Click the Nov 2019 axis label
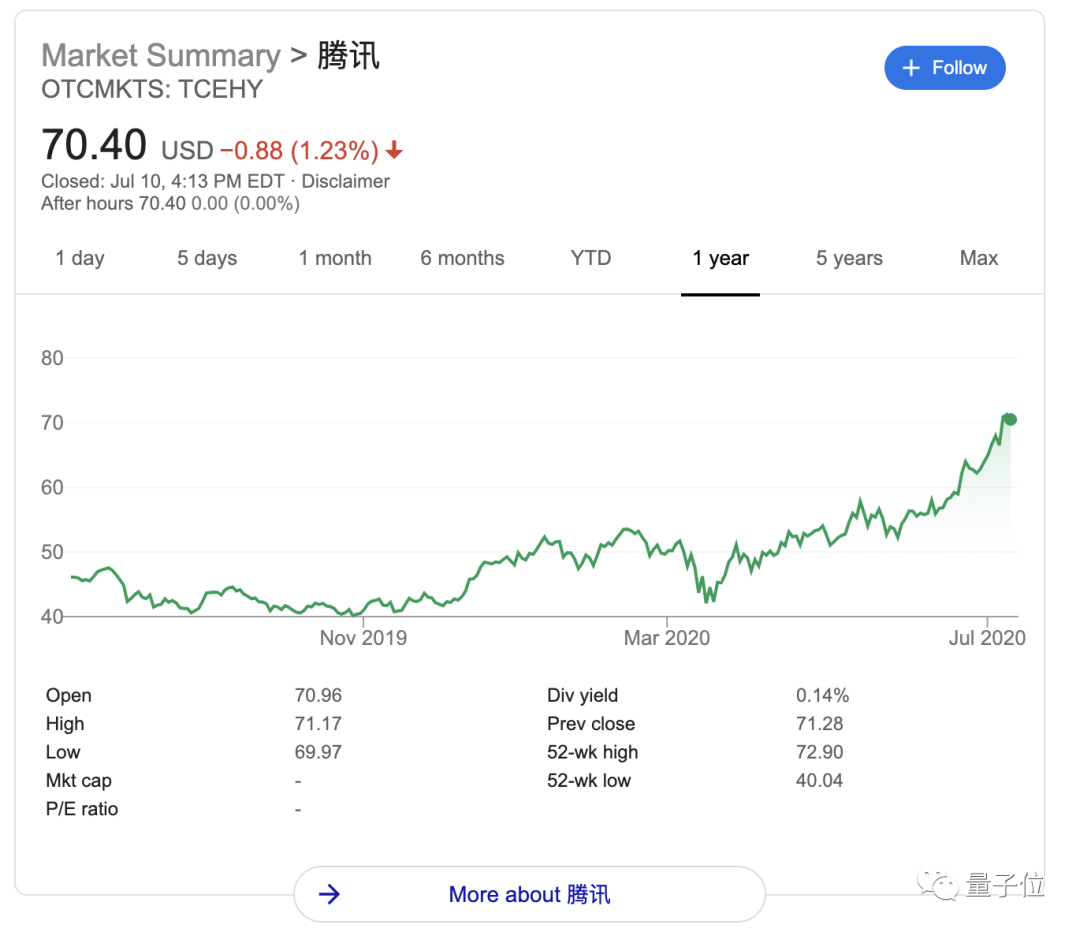The image size is (1080, 932). click(x=363, y=638)
